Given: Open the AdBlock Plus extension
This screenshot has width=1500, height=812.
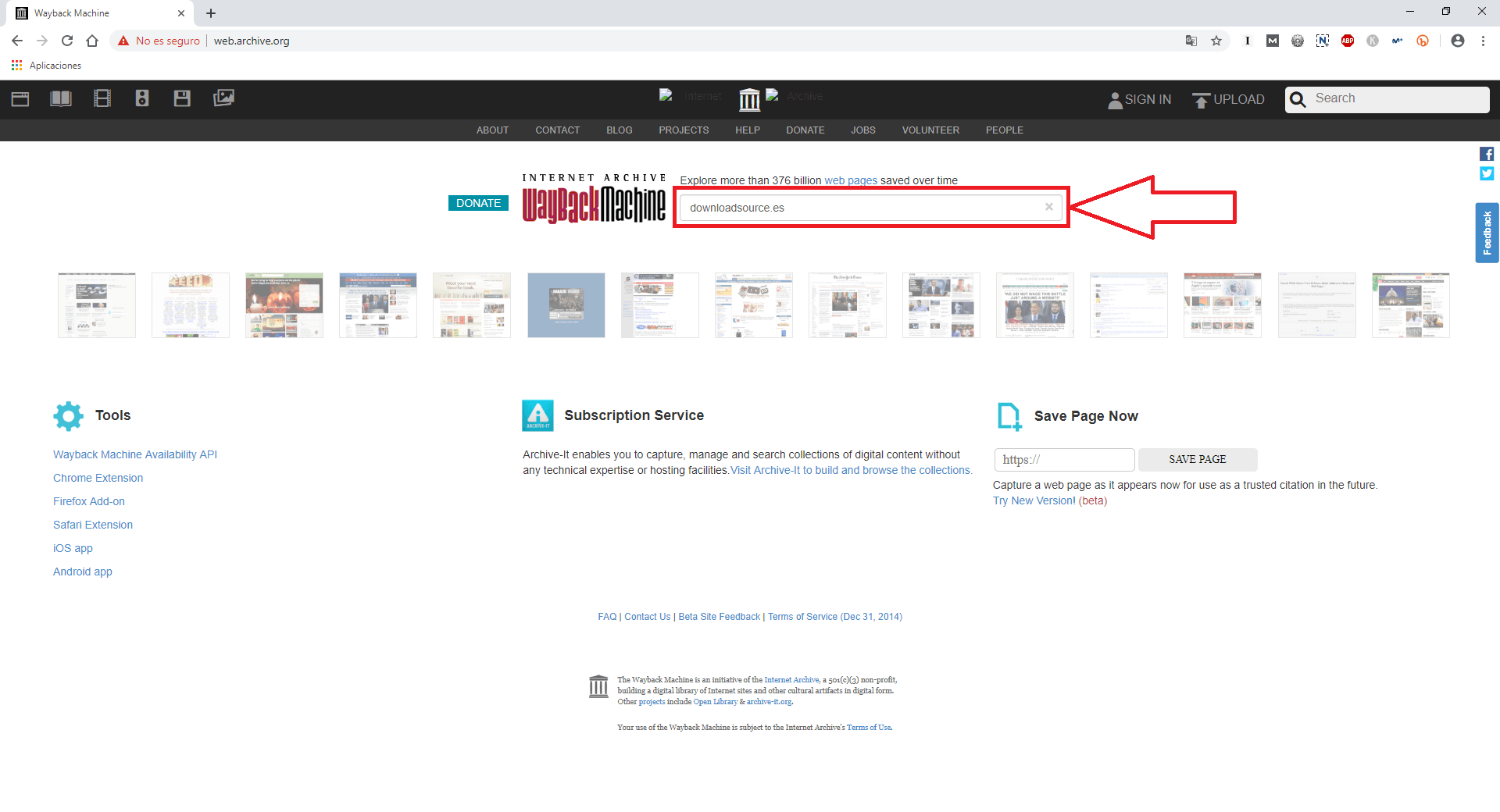Looking at the screenshot, I should coord(1348,41).
